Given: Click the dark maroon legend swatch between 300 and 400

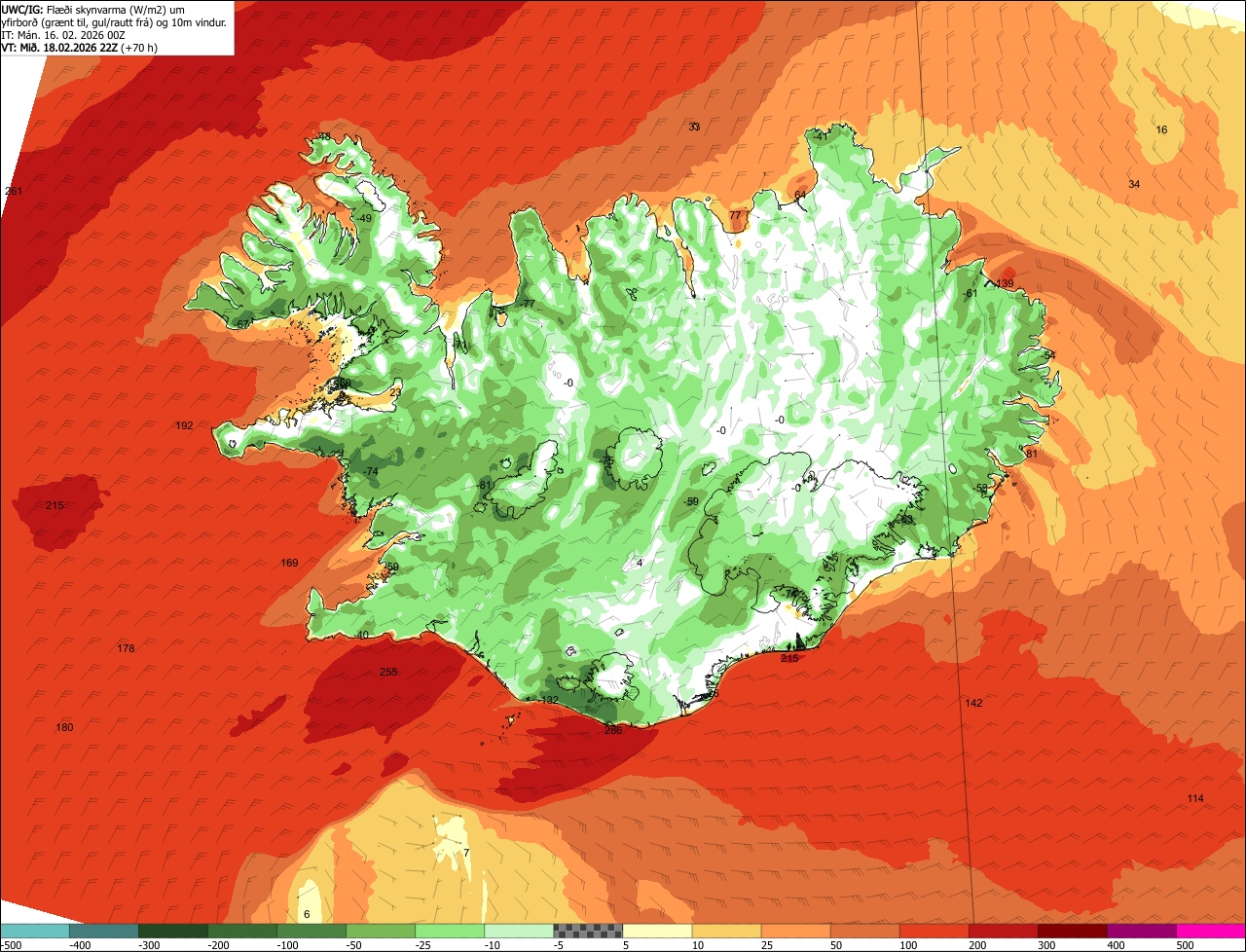Looking at the screenshot, I should click(1072, 931).
